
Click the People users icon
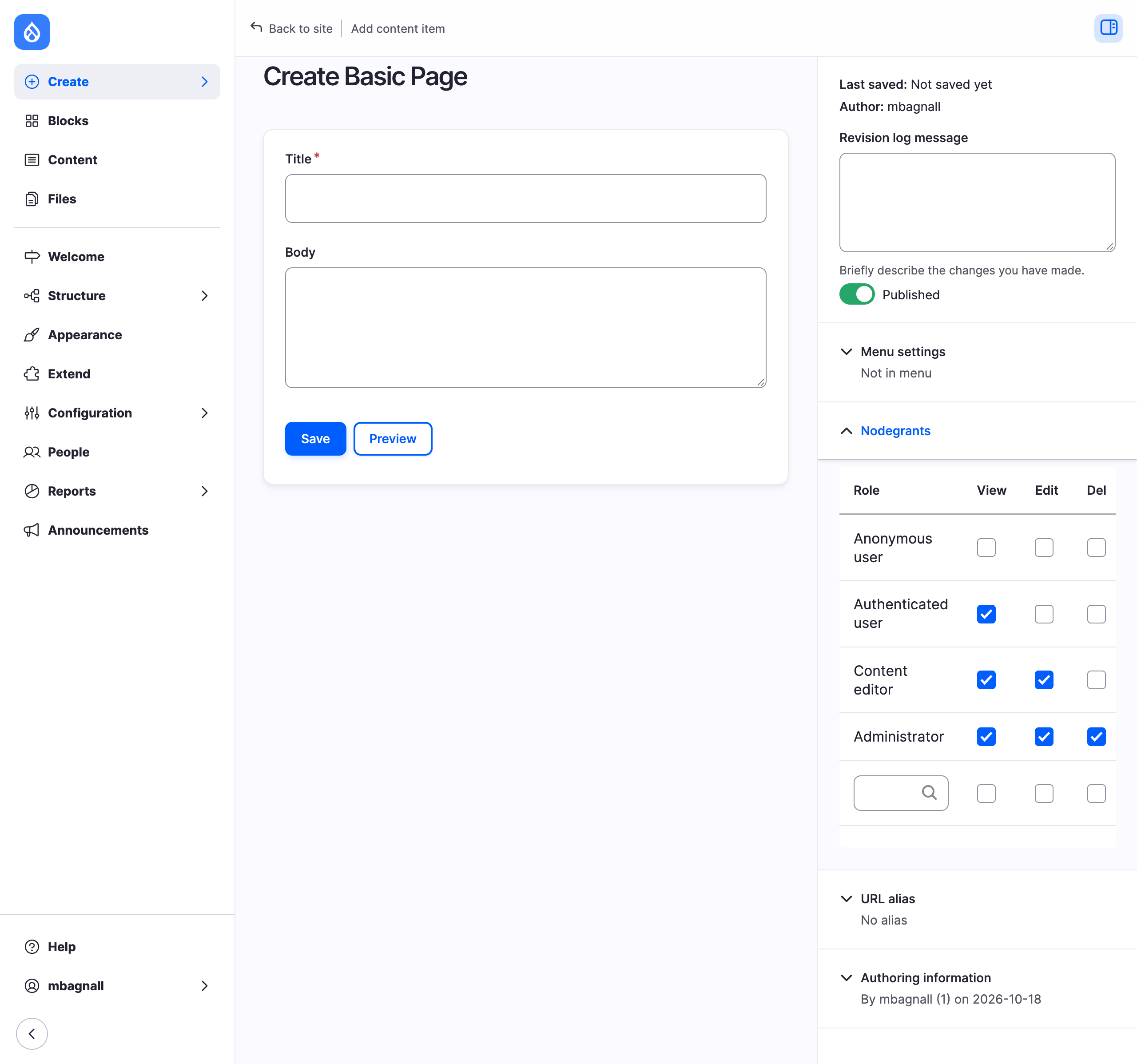[32, 452]
